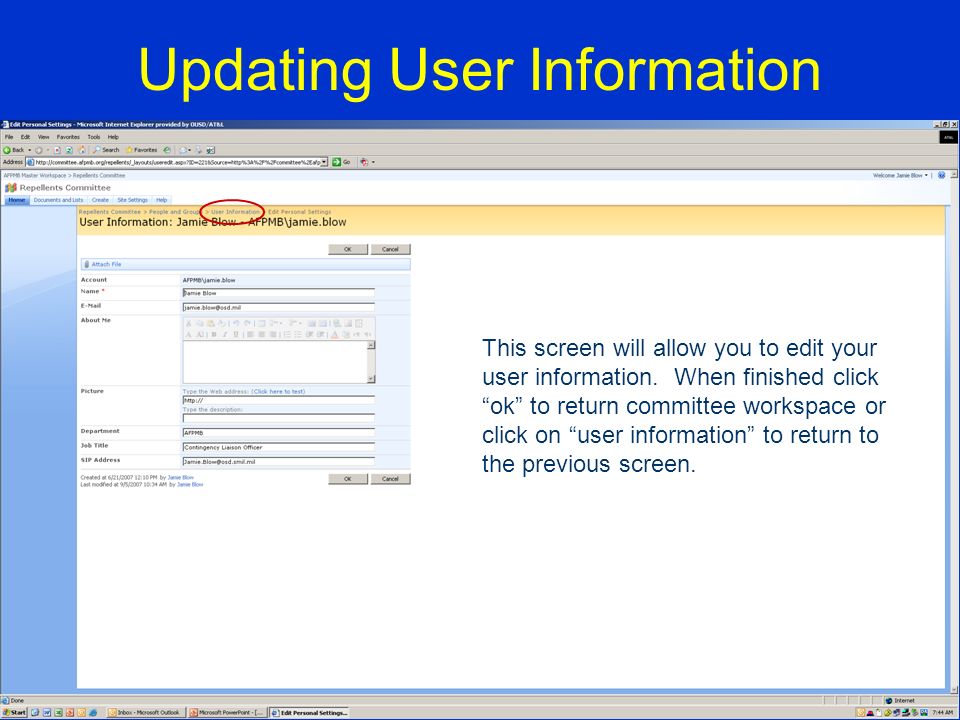Click Bold in the About Me editor toolbar
The height and width of the screenshot is (720, 960).
click(214, 334)
